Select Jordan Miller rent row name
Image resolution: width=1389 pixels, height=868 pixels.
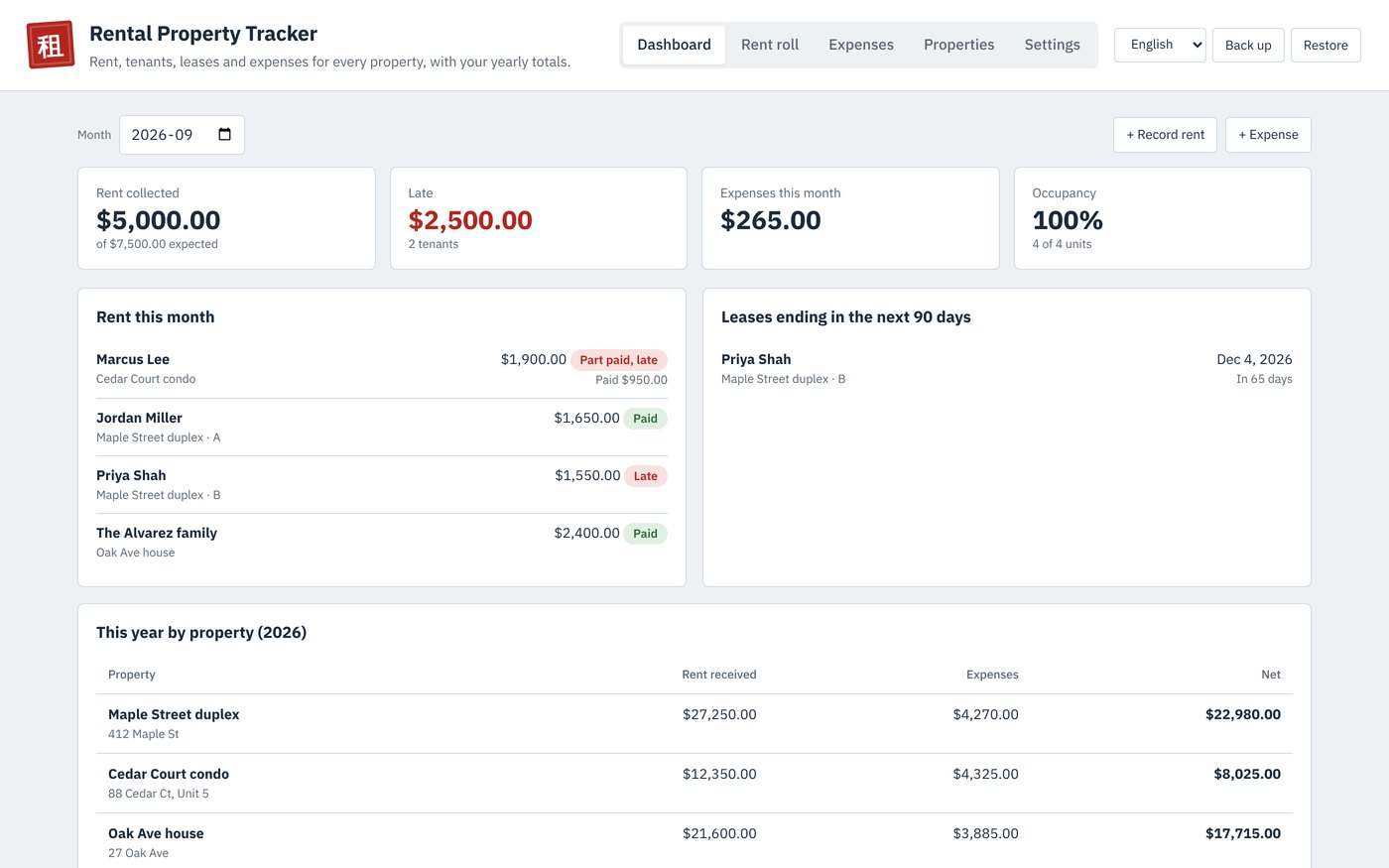click(139, 418)
